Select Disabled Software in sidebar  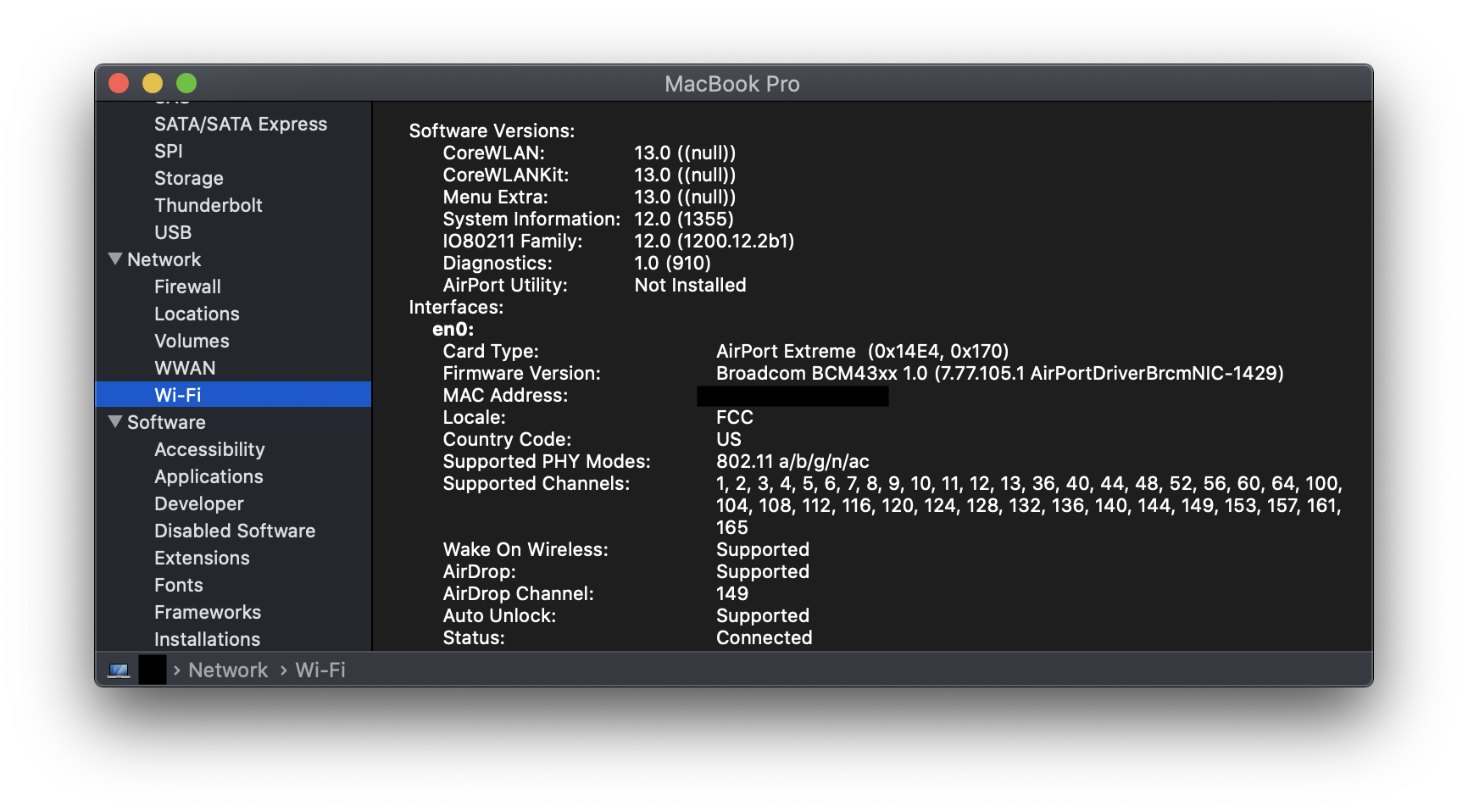click(x=235, y=531)
